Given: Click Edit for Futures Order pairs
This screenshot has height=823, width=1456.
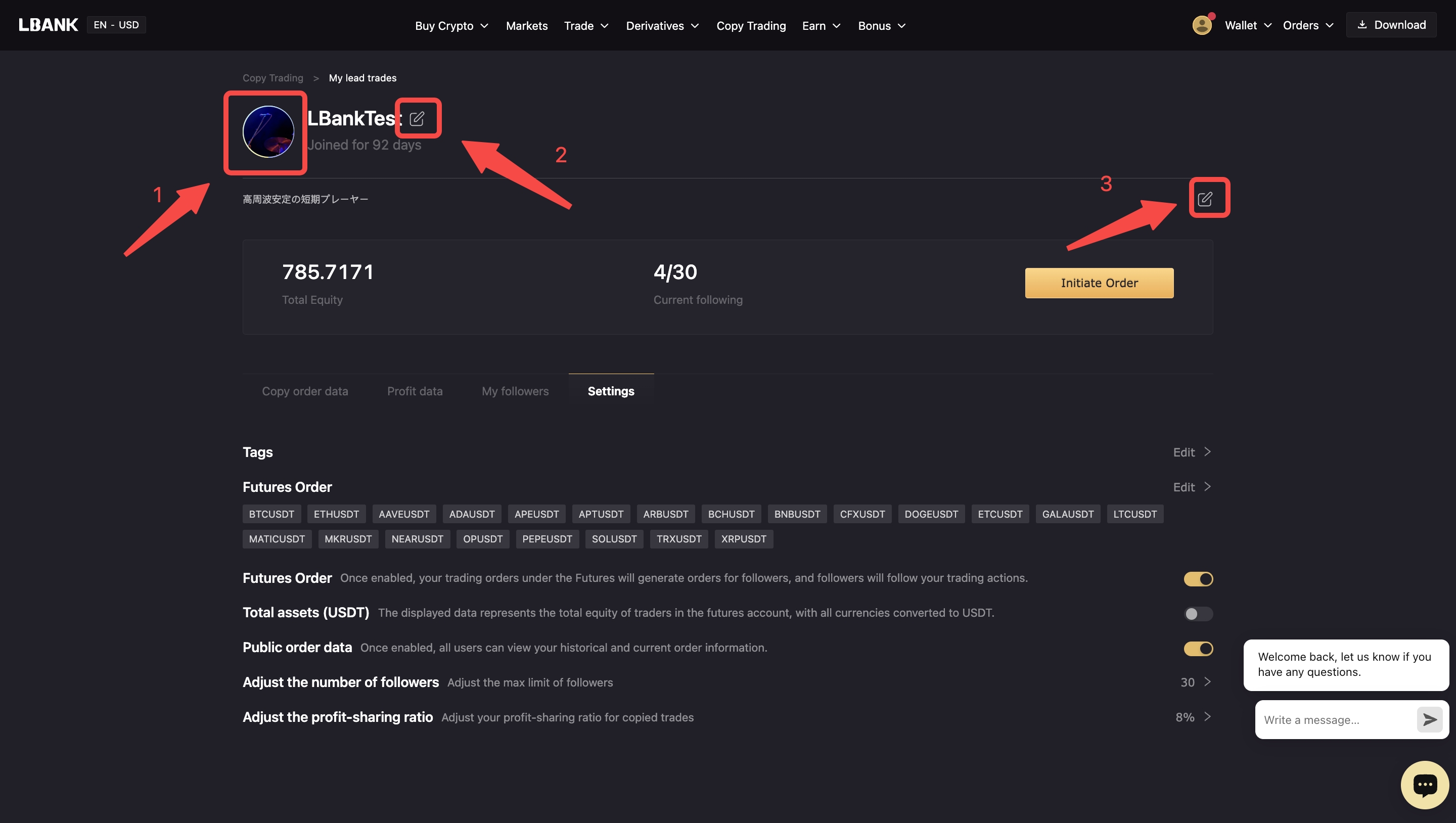Looking at the screenshot, I should (x=1192, y=487).
